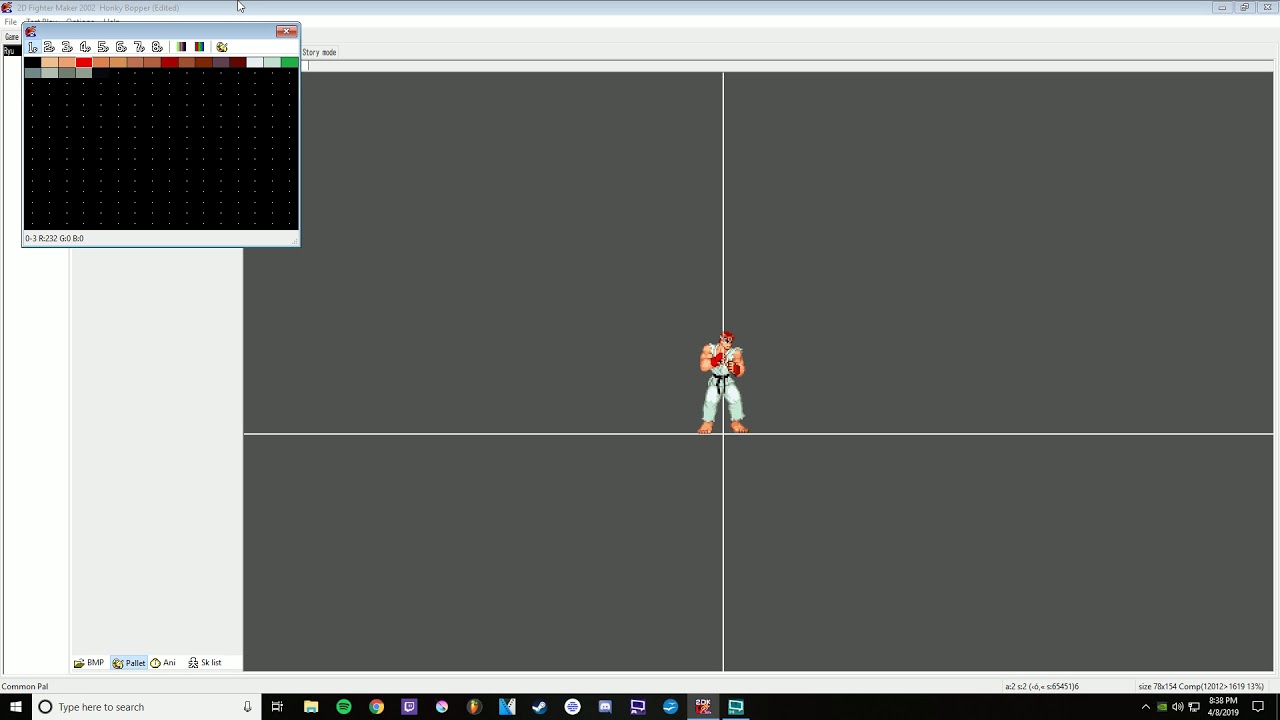Screen dimensions: 1280x720
Task: Select palette slot 7 in palette window
Action: point(139,47)
